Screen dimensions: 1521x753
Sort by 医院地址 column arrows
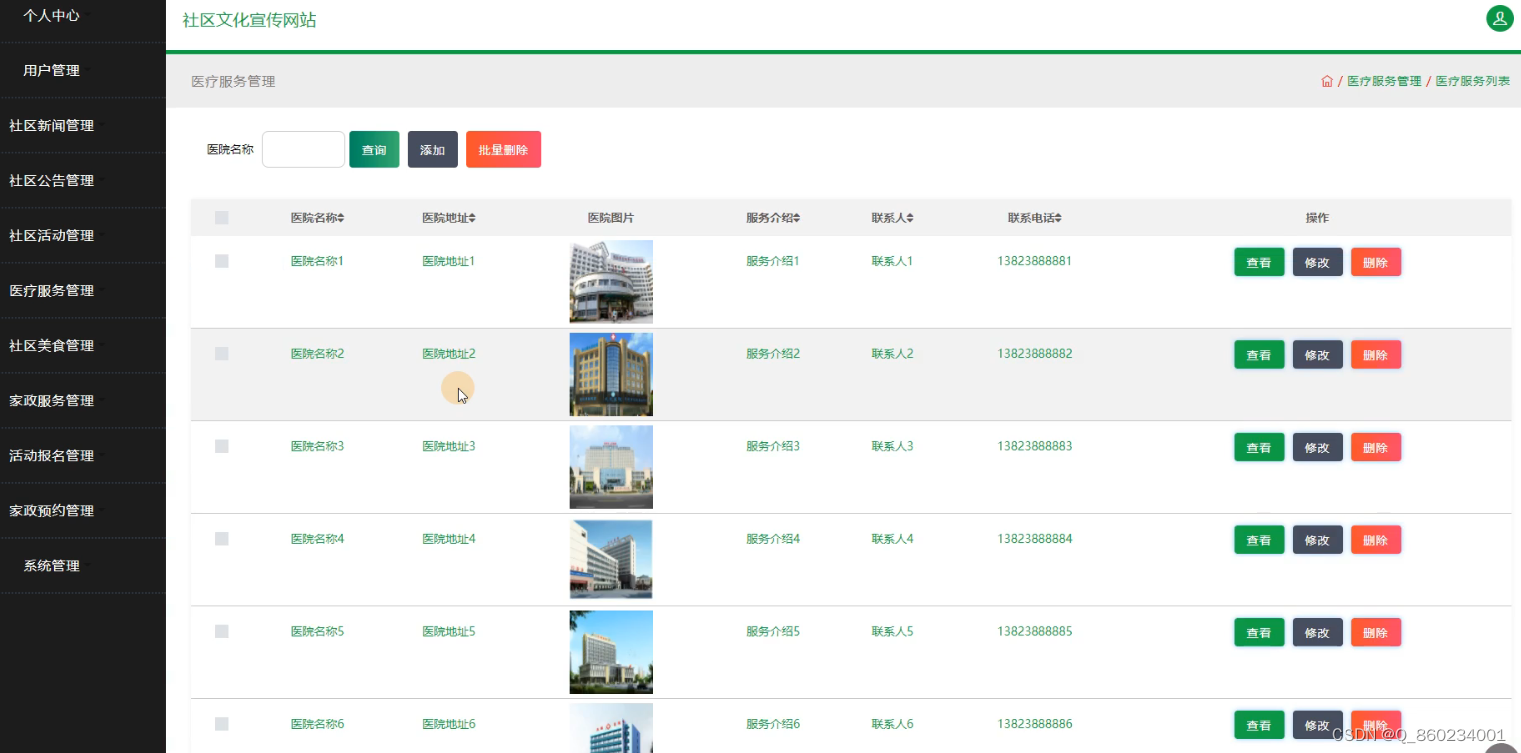click(472, 218)
